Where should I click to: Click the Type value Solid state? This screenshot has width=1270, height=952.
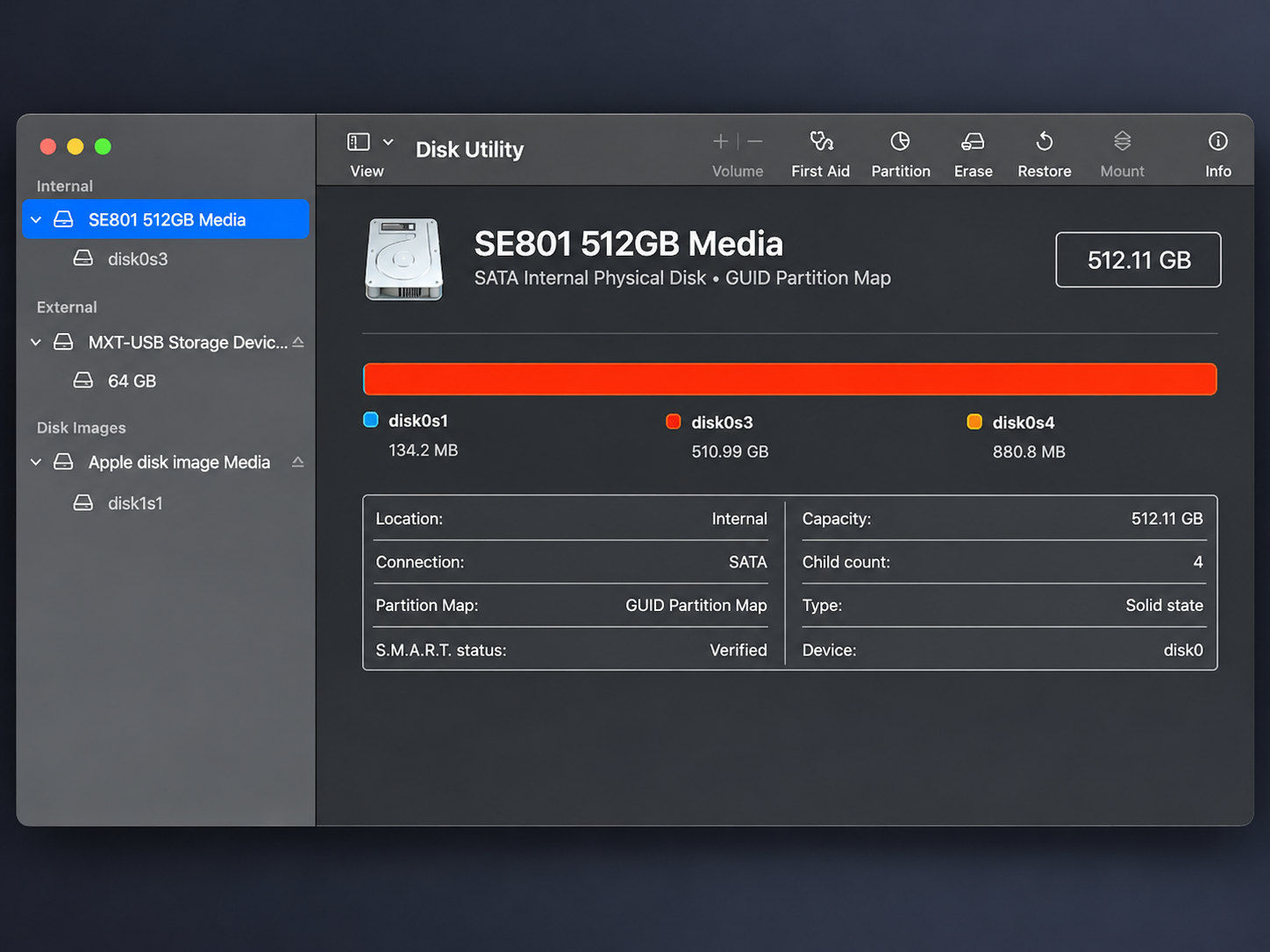coord(1165,605)
